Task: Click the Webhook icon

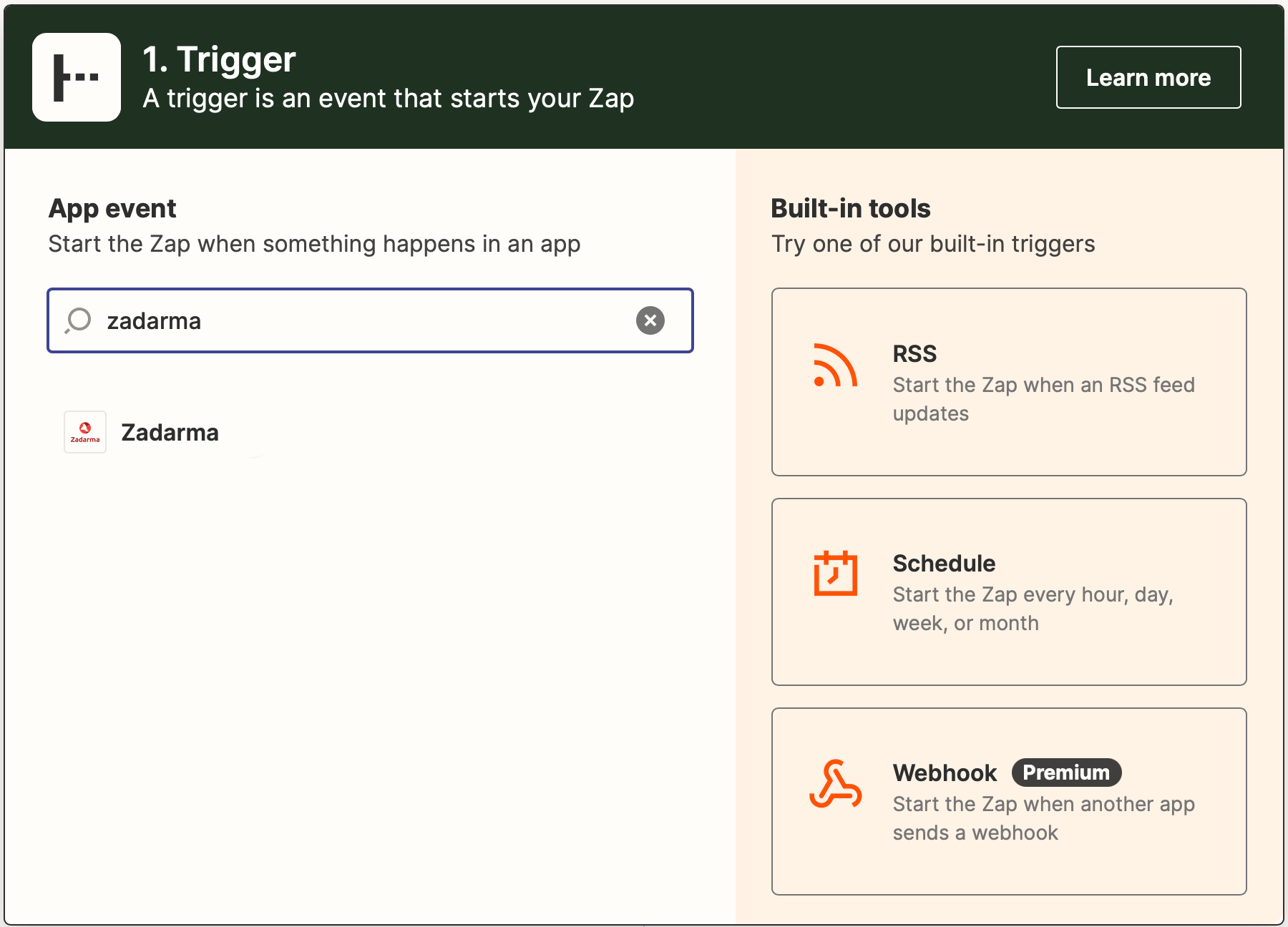Action: pyautogui.click(x=835, y=785)
